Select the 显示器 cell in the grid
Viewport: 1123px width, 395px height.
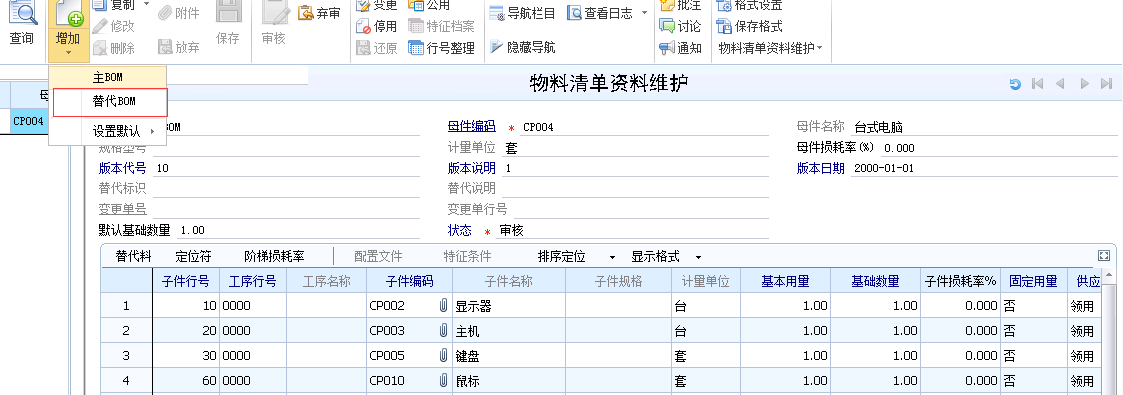(509, 306)
